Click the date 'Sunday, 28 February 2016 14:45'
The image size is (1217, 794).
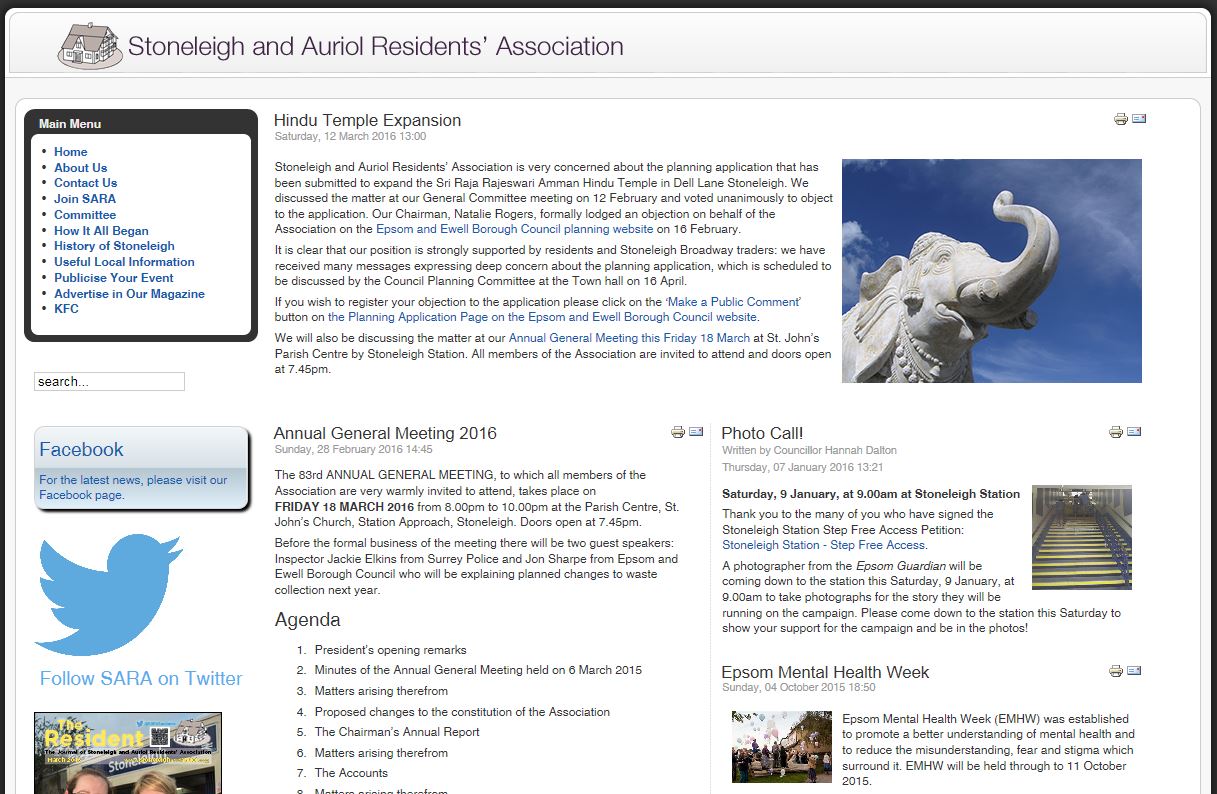click(x=353, y=450)
